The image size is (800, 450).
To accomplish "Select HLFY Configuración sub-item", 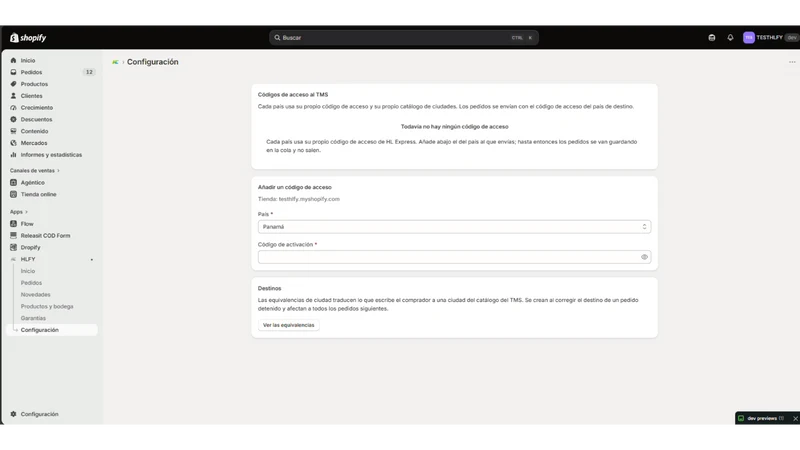I will (52, 330).
